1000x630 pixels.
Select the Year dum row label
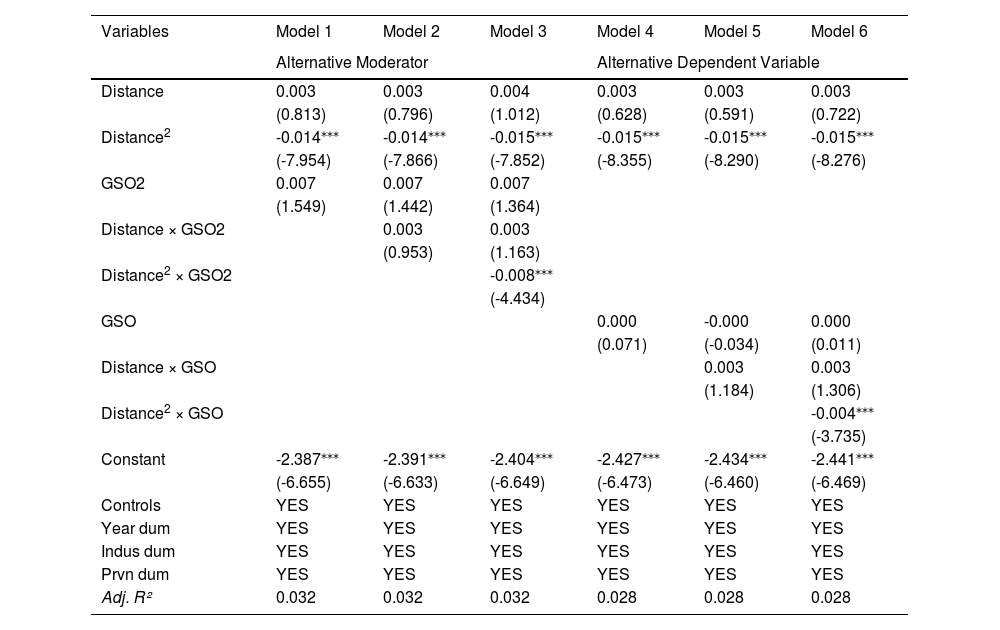coord(135,528)
